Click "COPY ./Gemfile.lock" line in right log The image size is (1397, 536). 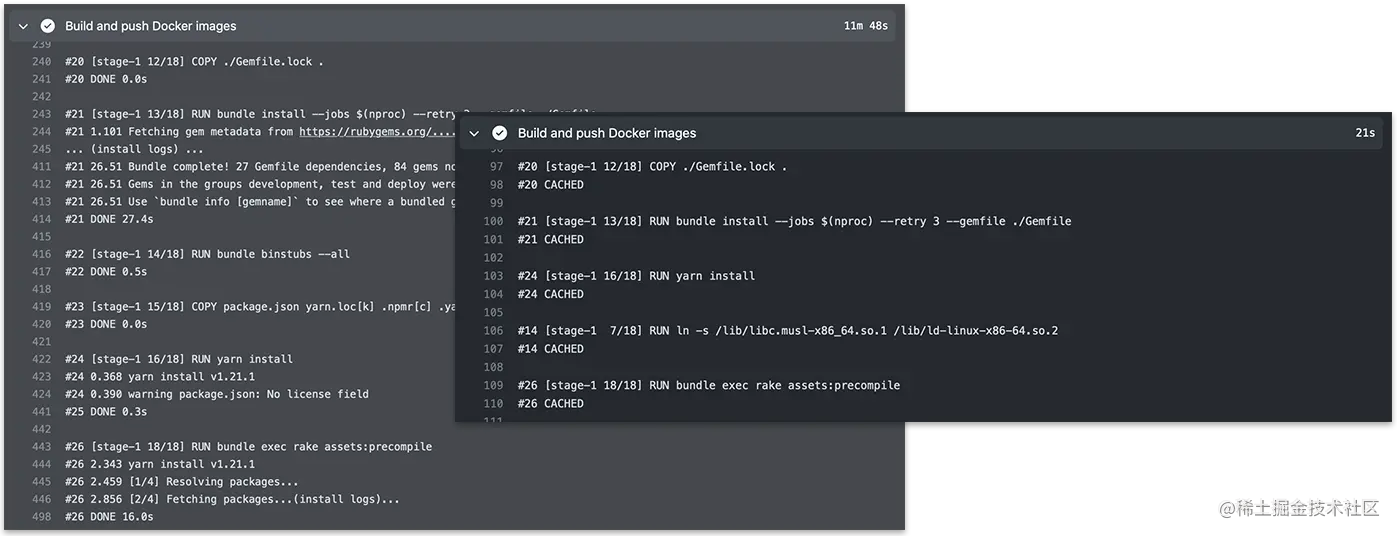click(653, 166)
